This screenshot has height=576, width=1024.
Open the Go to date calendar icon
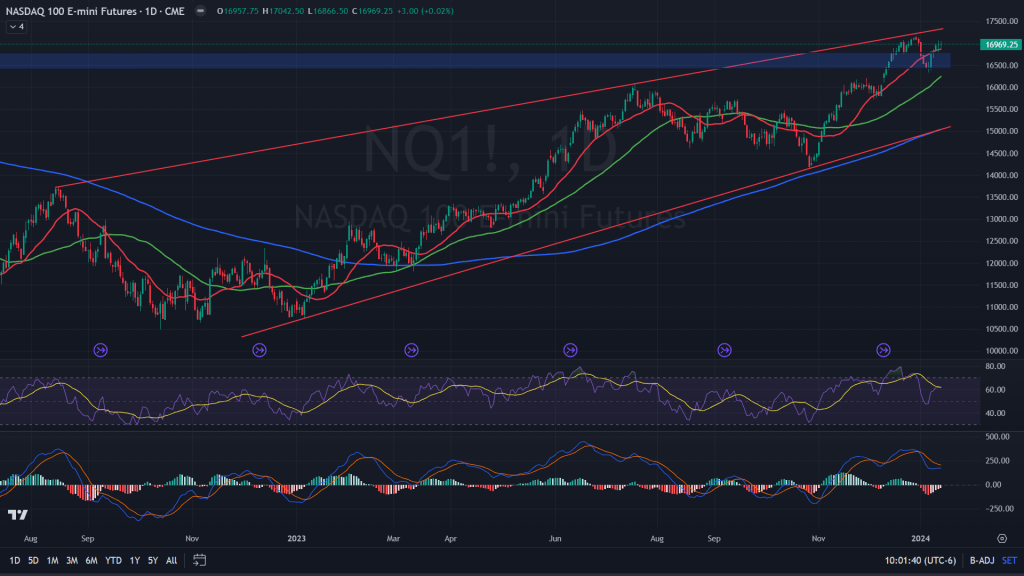(x=199, y=560)
